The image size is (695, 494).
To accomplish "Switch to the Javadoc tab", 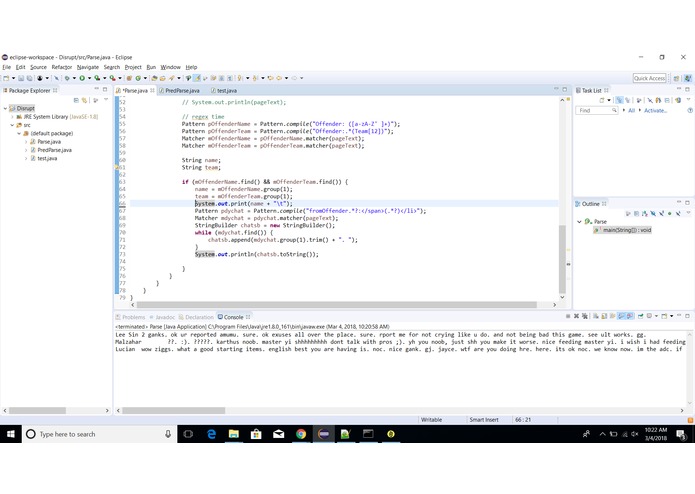I will click(162, 317).
